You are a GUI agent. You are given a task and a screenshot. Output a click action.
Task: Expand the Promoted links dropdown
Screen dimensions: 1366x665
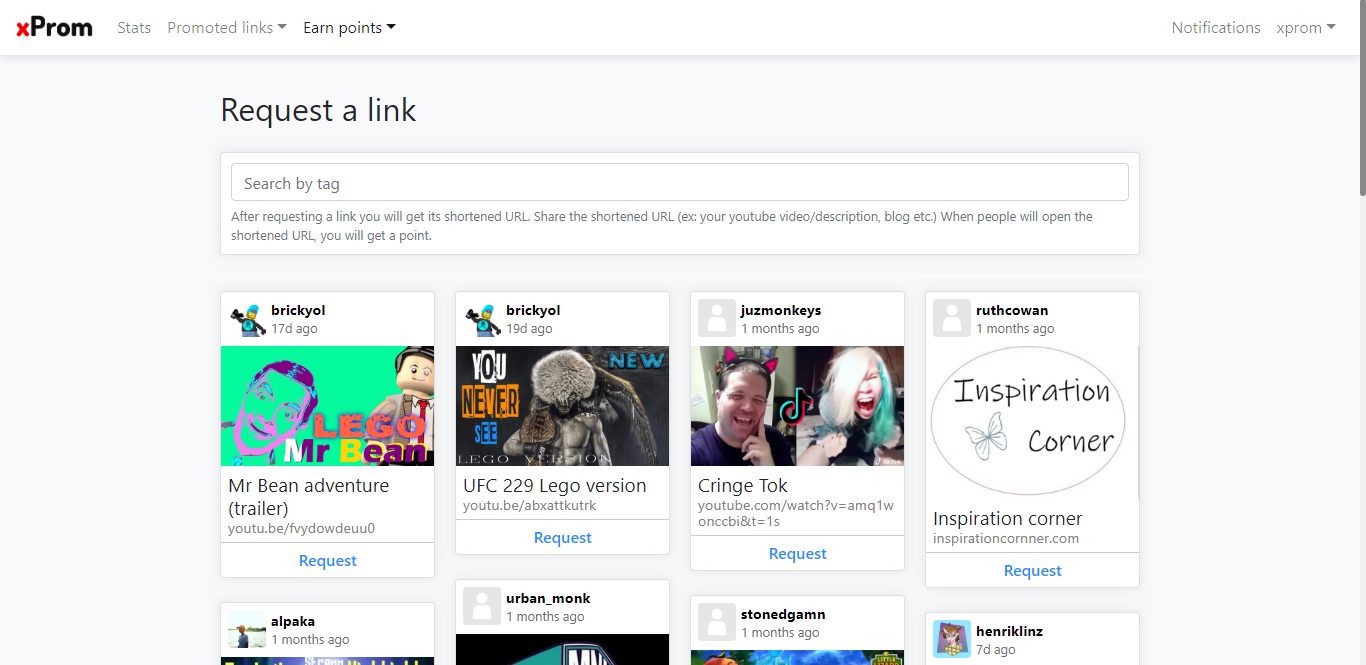pos(227,28)
